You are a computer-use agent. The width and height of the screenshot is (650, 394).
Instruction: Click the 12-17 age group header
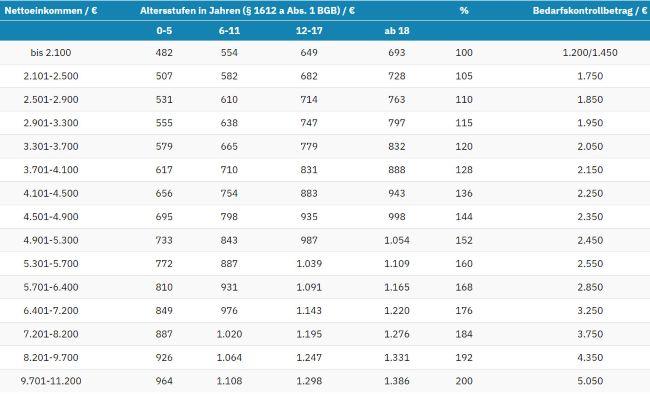coord(309,31)
